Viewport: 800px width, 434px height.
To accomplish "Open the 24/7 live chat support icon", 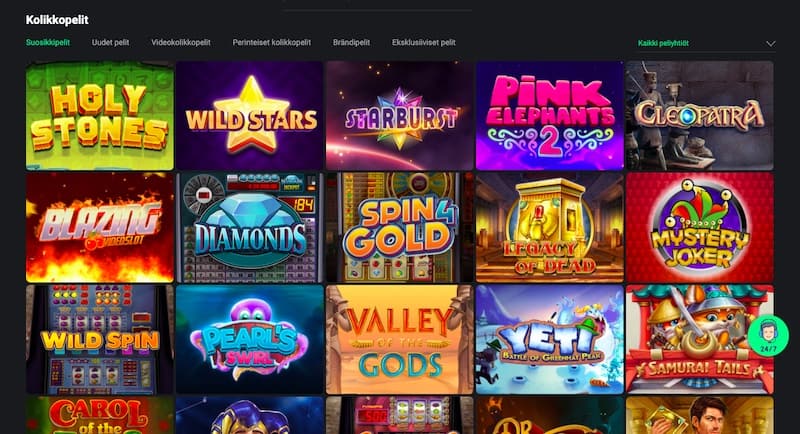I will [x=768, y=336].
